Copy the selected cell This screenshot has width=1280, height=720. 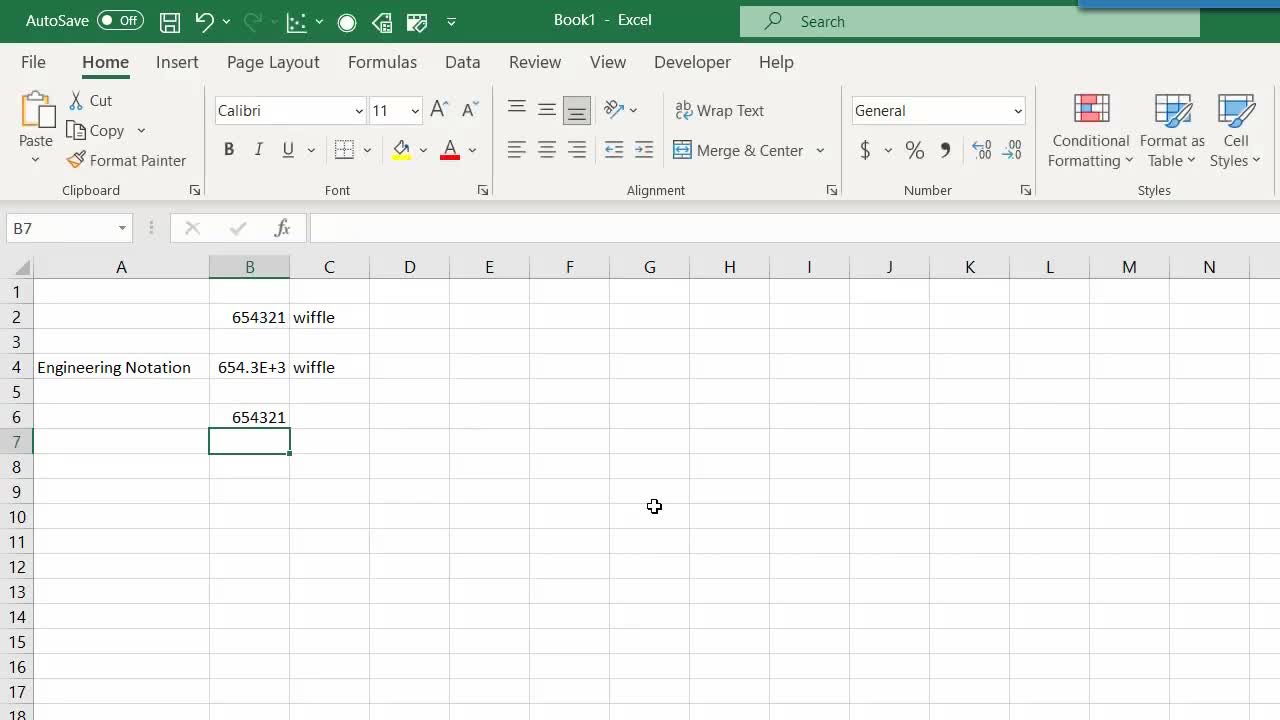coord(95,130)
